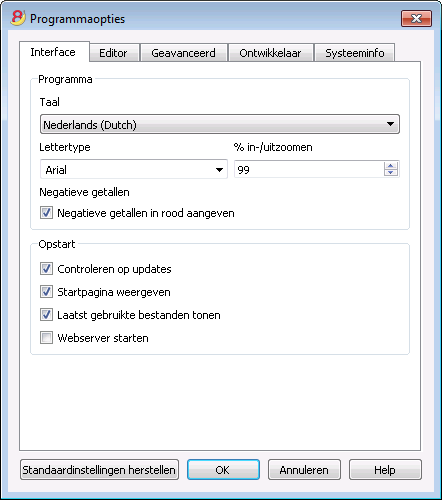Open the Taal language dropdown
442x500 pixels.
220,124
